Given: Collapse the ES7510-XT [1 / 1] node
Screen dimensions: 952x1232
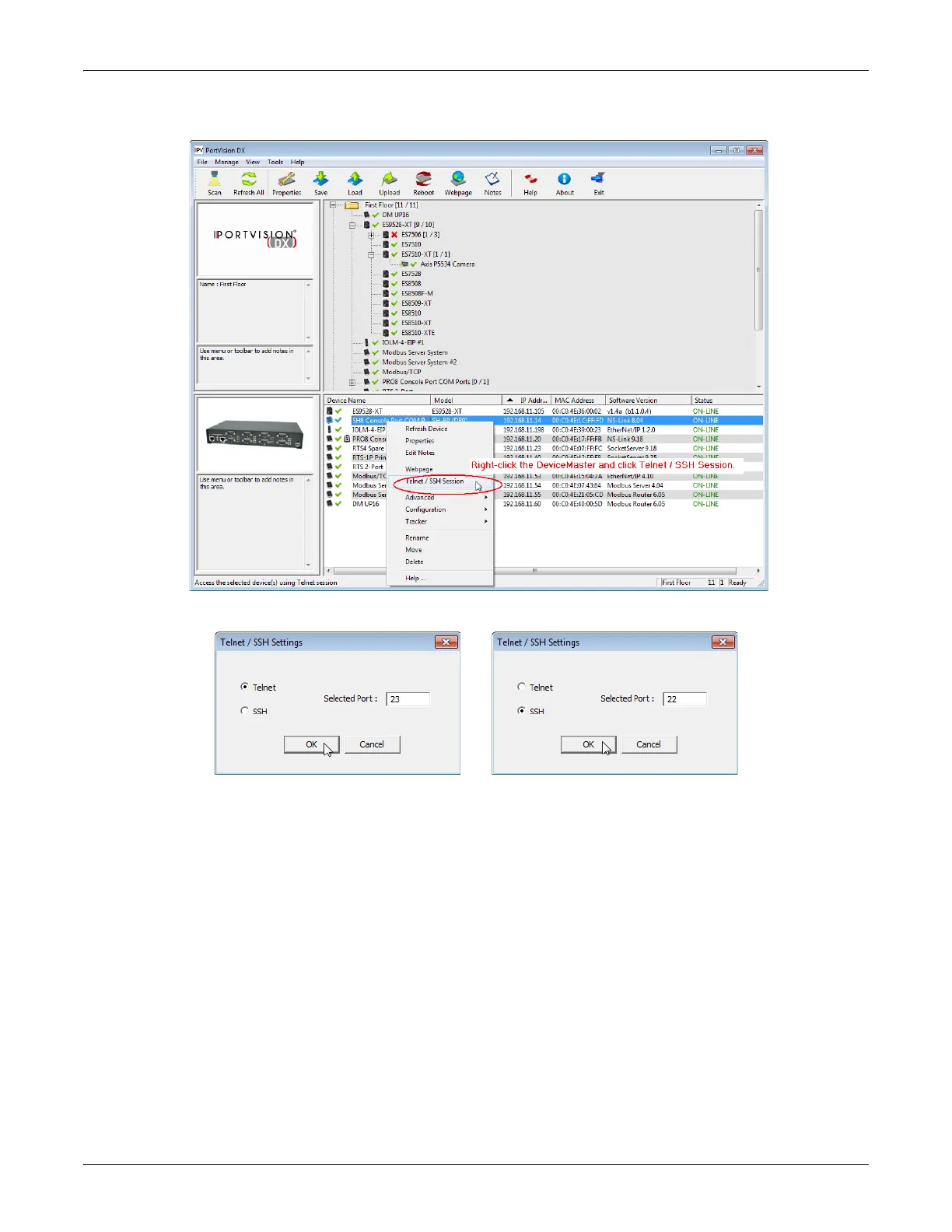Looking at the screenshot, I should [372, 254].
